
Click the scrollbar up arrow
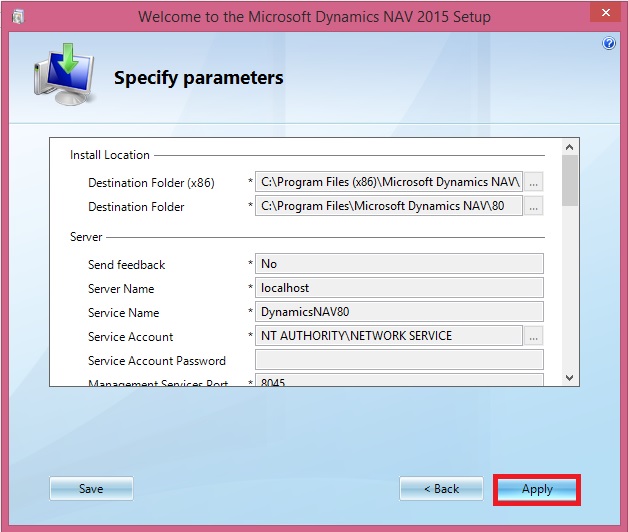coord(569,146)
